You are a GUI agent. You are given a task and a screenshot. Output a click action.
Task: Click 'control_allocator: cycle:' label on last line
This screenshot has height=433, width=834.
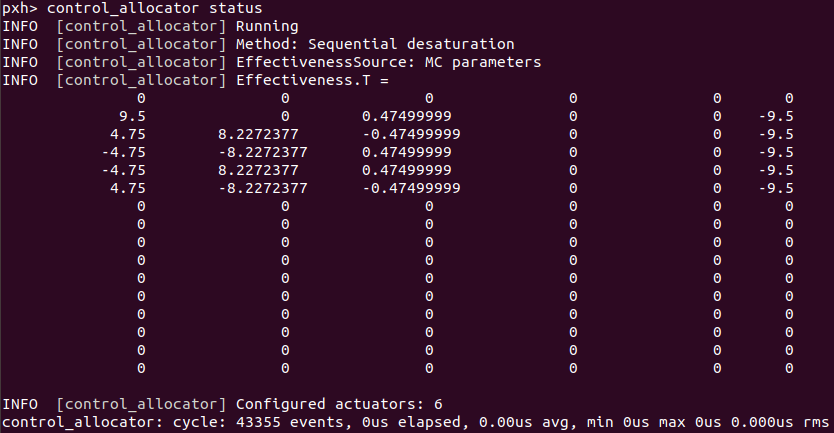114,422
